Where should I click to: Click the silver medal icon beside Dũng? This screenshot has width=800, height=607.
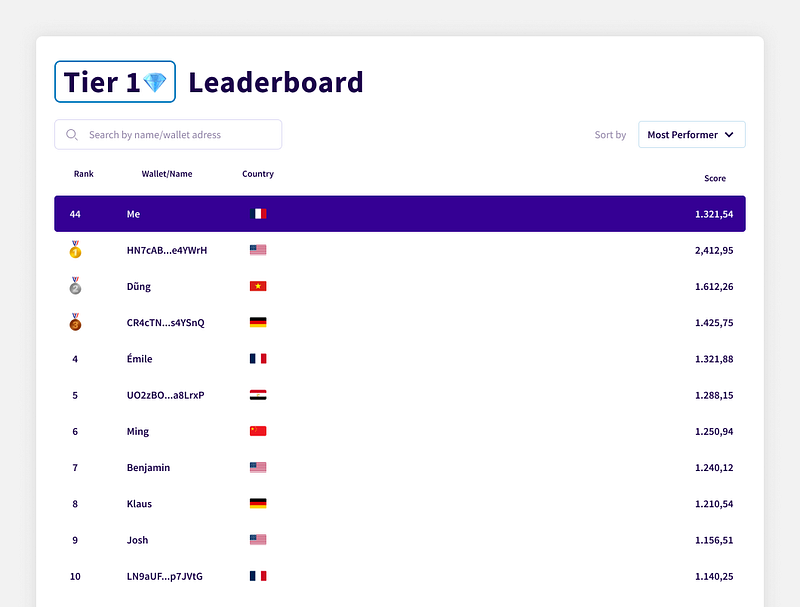point(75,287)
